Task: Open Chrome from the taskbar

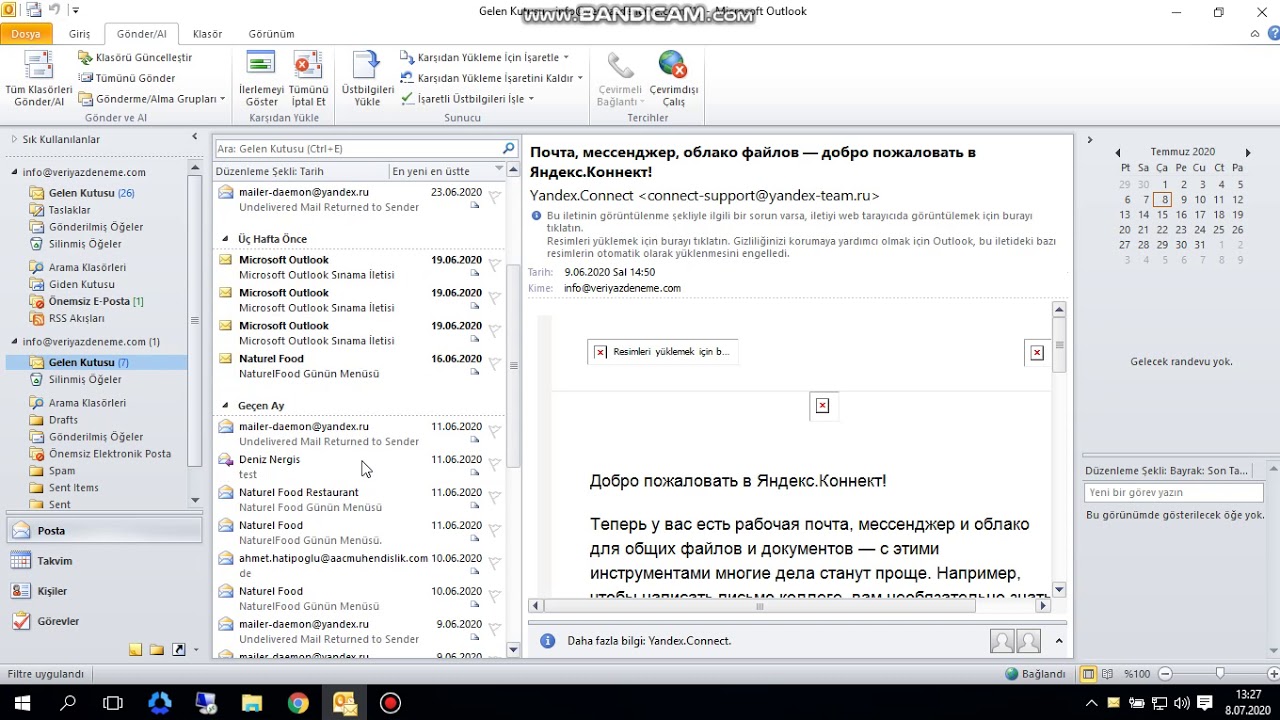Action: pyautogui.click(x=298, y=703)
